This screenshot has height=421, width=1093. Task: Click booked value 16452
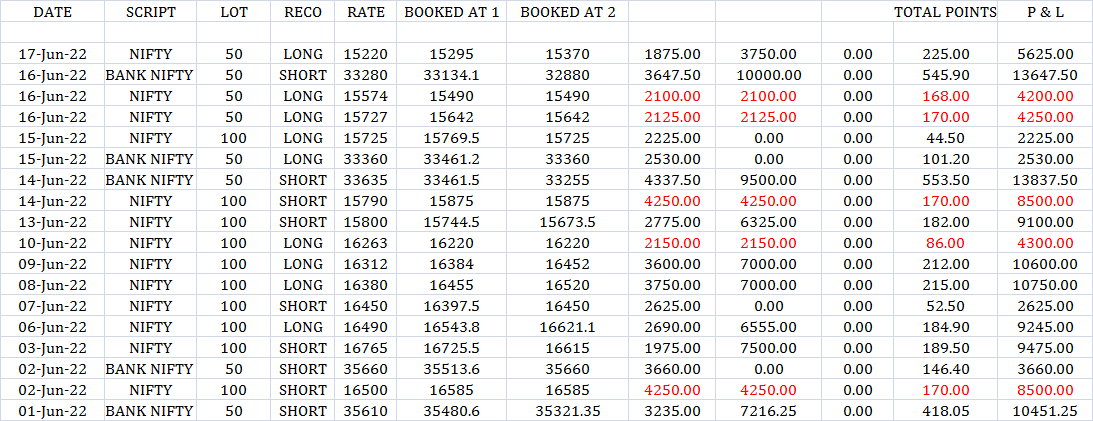point(567,264)
